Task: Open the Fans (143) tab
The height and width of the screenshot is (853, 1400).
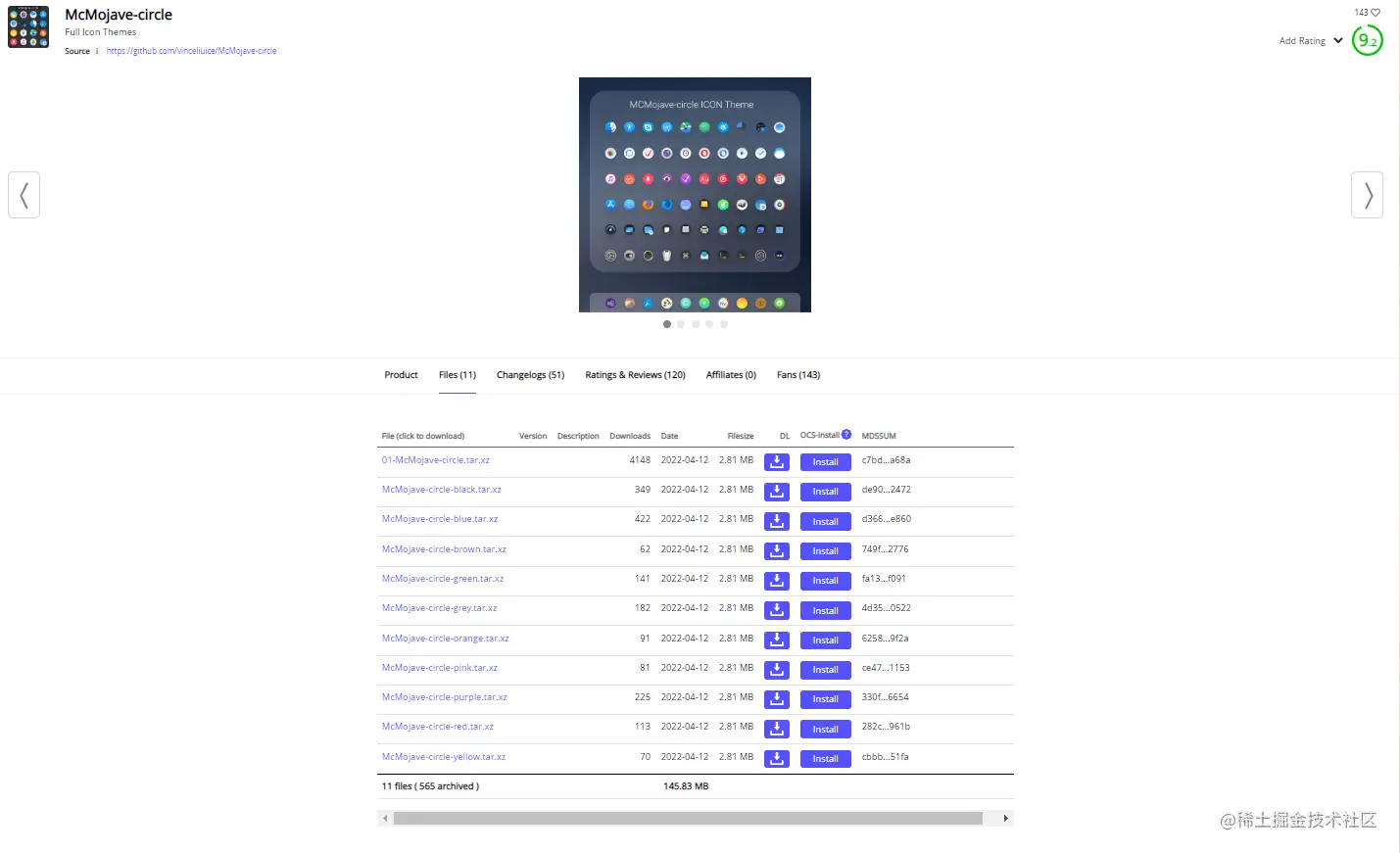Action: 798,375
